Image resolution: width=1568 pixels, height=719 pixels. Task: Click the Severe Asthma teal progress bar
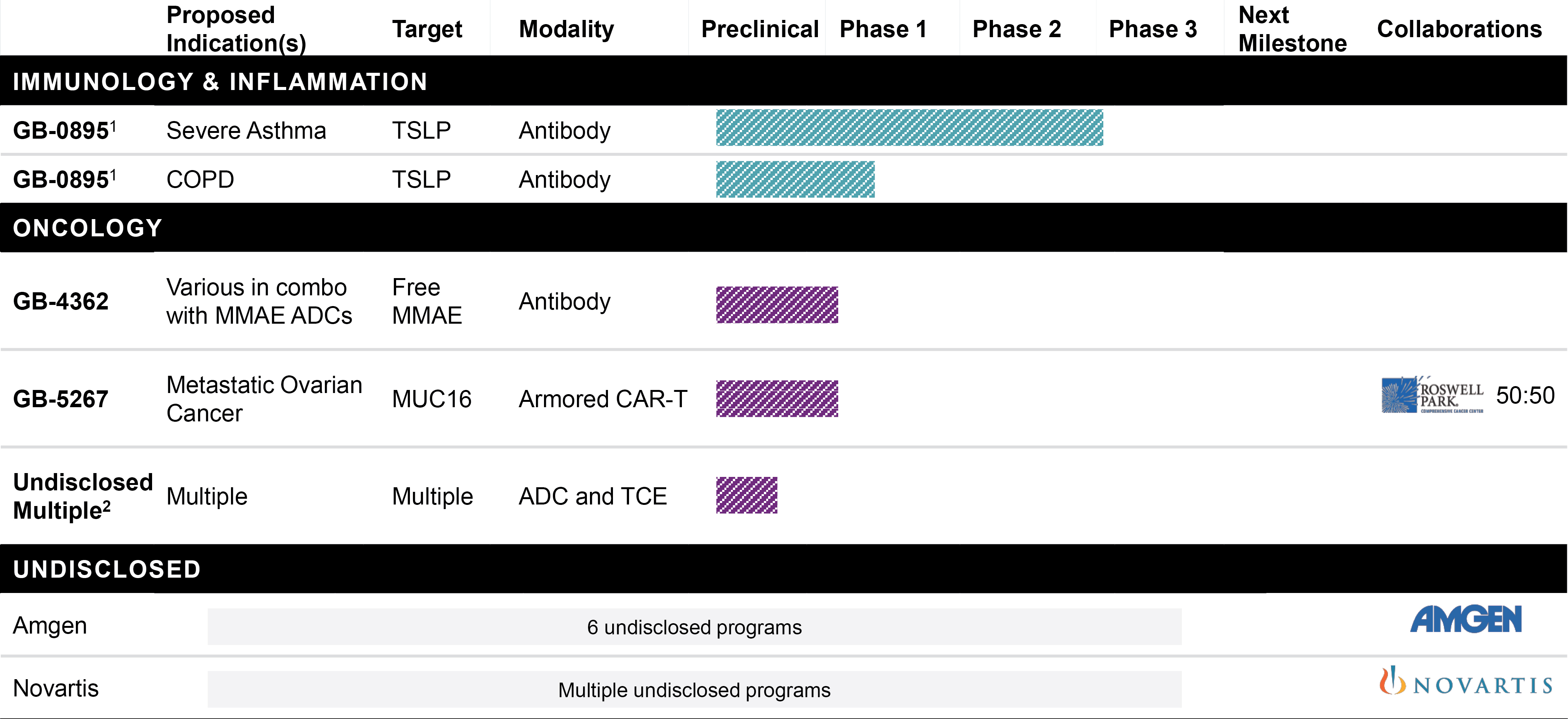point(909,128)
